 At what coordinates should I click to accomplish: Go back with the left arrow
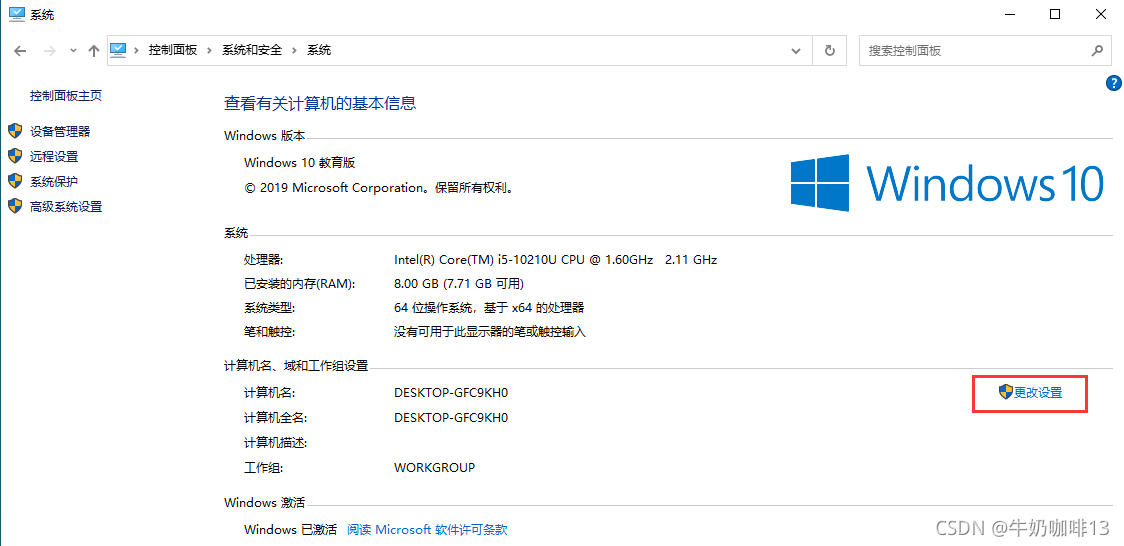pyautogui.click(x=21, y=51)
